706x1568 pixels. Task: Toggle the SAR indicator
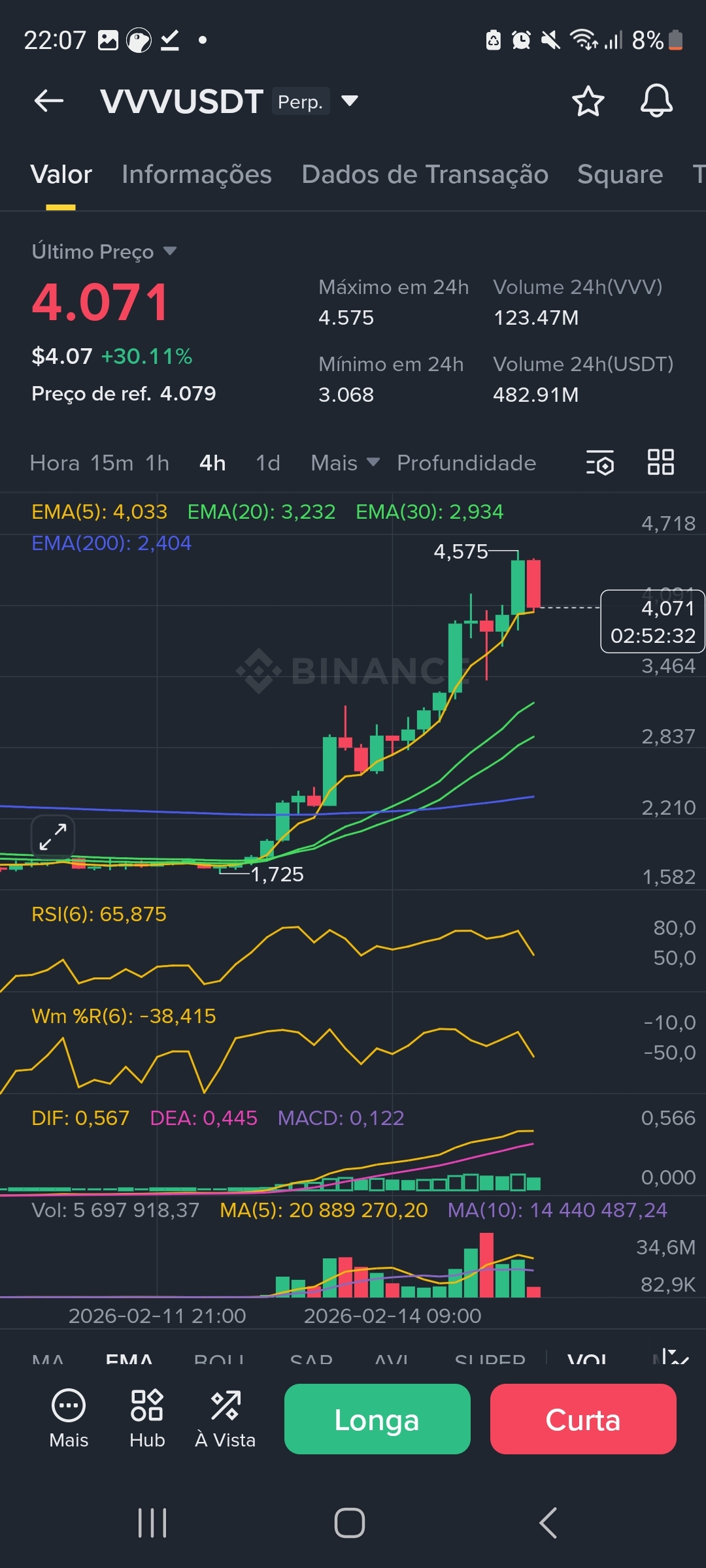311,1360
